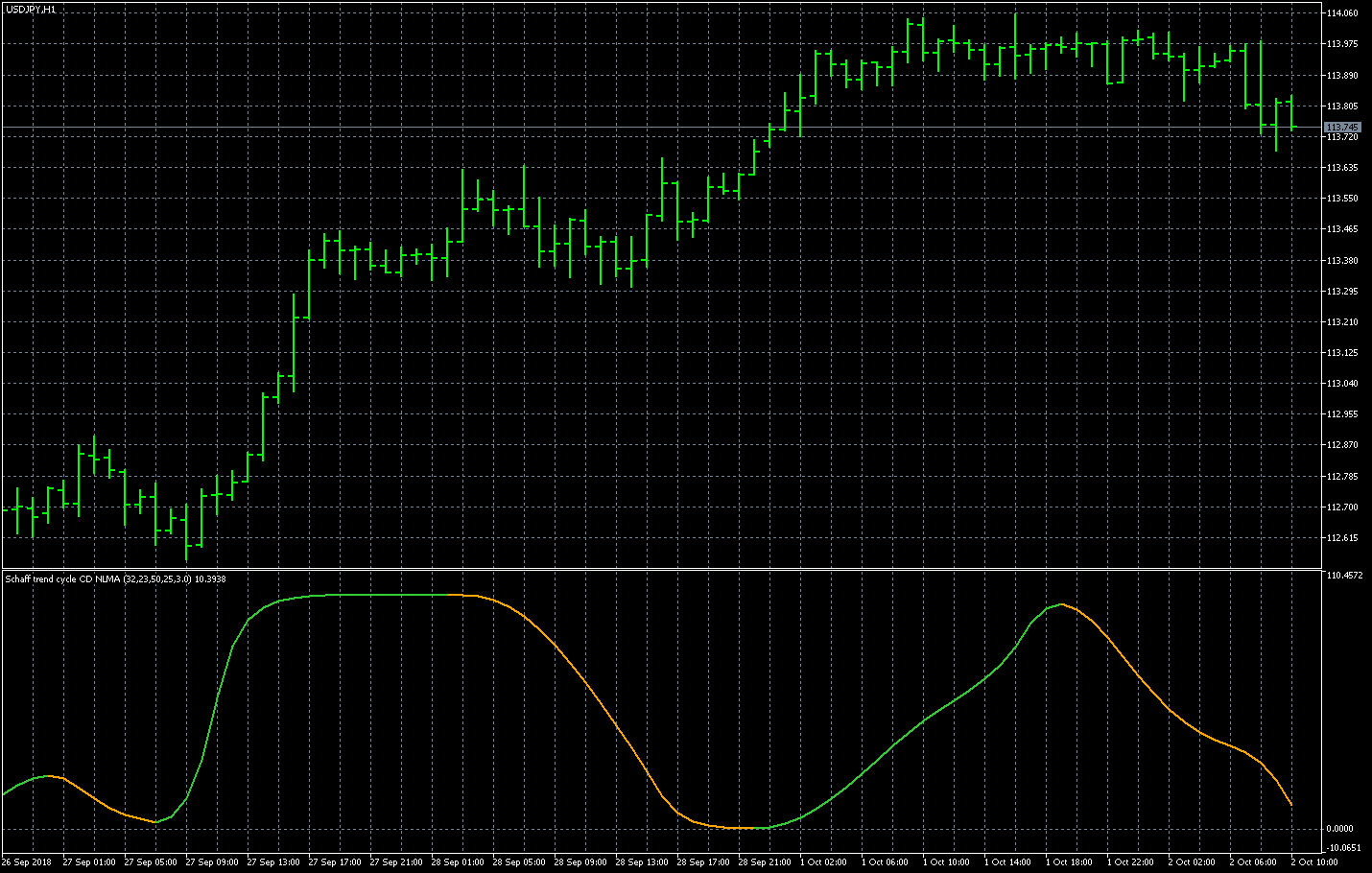1372x873 pixels.
Task: Click the 2 Oct 06:00 time label
Action: [x=1253, y=862]
